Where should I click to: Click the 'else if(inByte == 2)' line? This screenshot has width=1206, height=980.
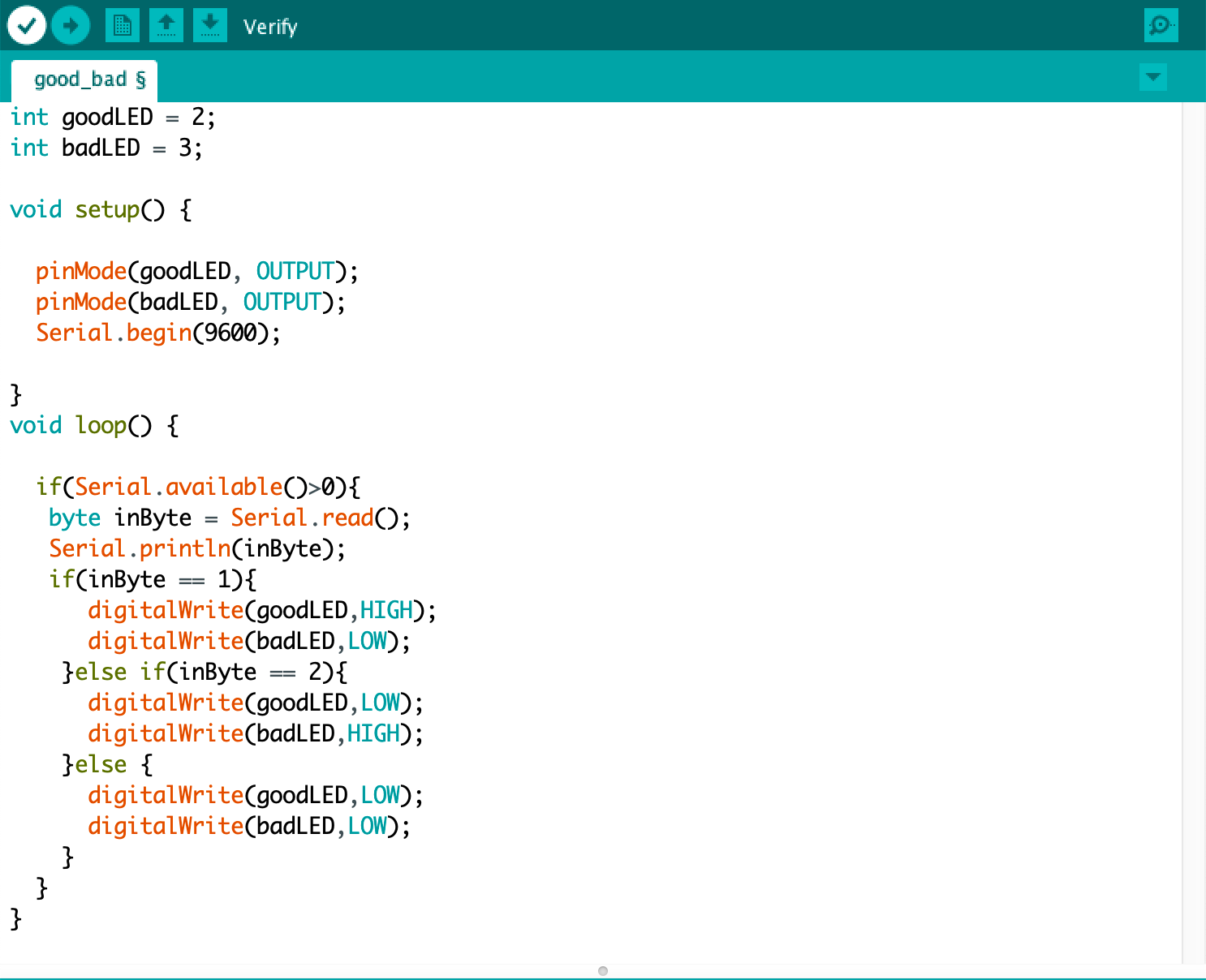click(x=205, y=672)
